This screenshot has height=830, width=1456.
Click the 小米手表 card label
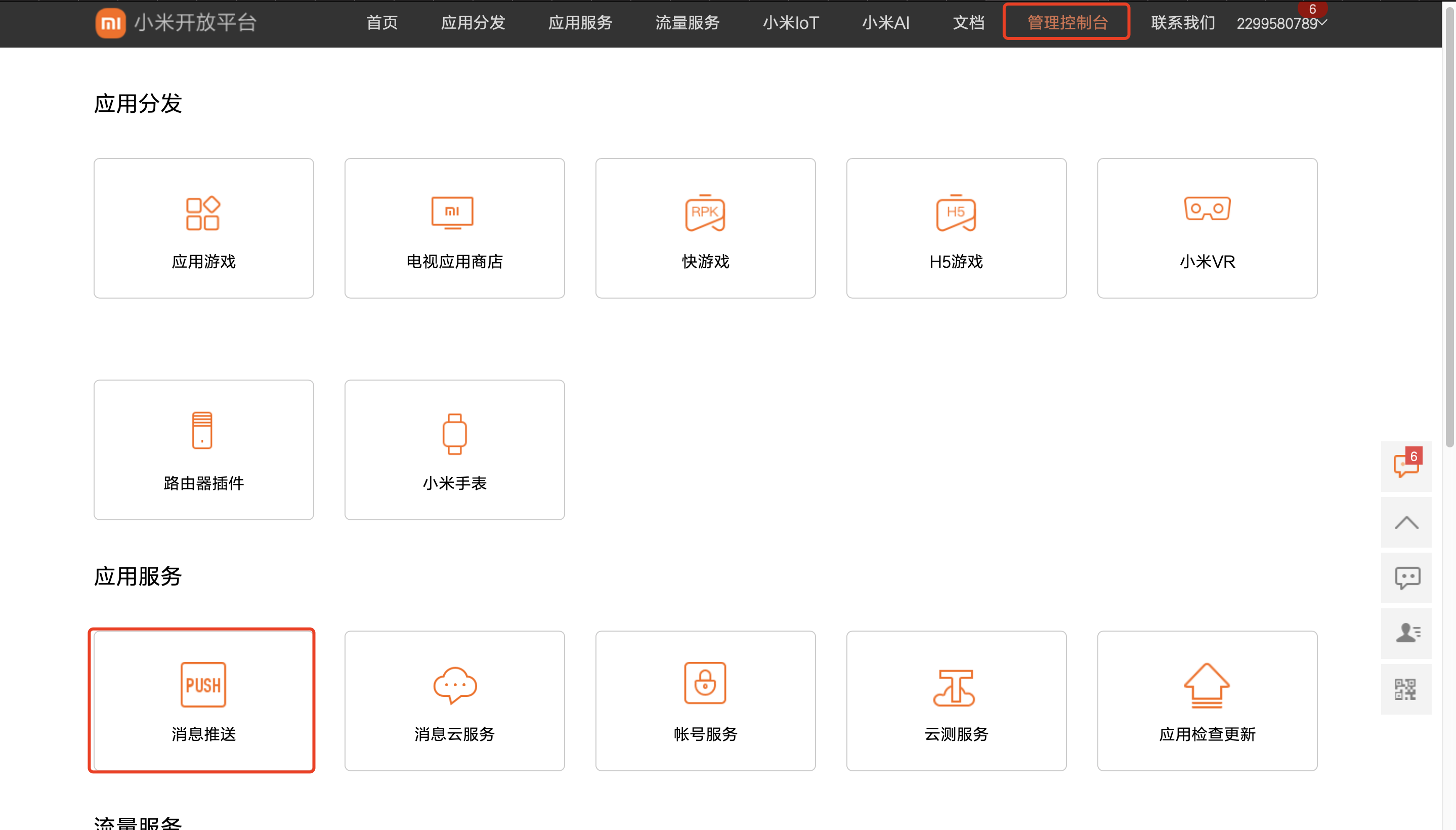pos(454,483)
